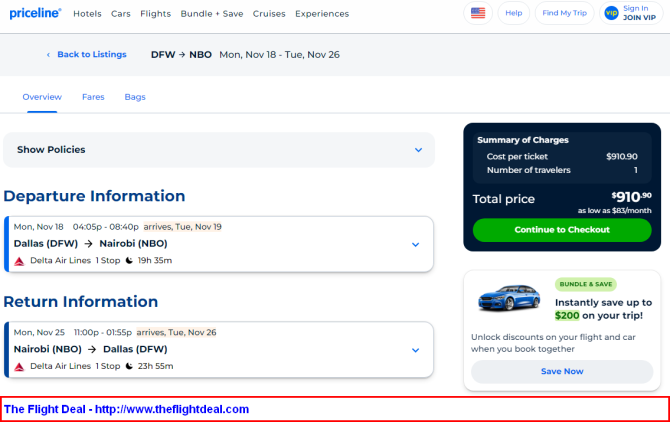Screen dimensions: 670x422
Task: Click the blue car bundle image
Action: click(509, 297)
